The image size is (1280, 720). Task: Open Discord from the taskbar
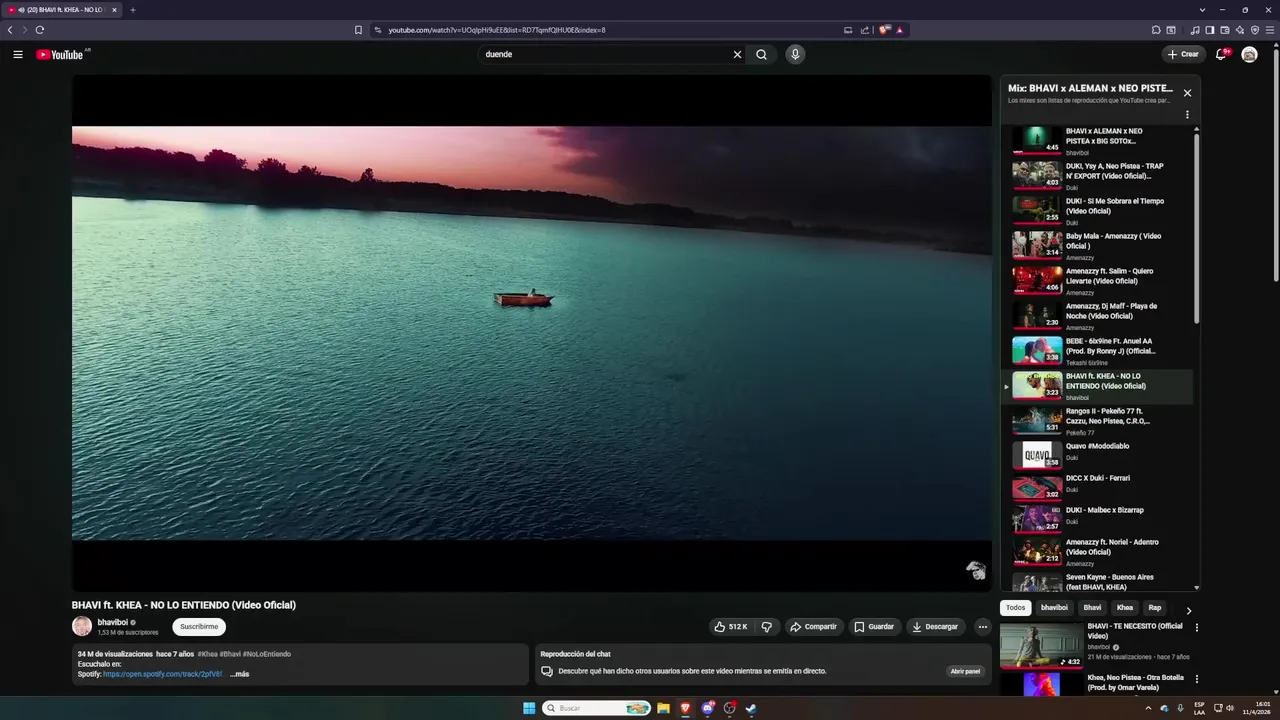click(x=707, y=708)
